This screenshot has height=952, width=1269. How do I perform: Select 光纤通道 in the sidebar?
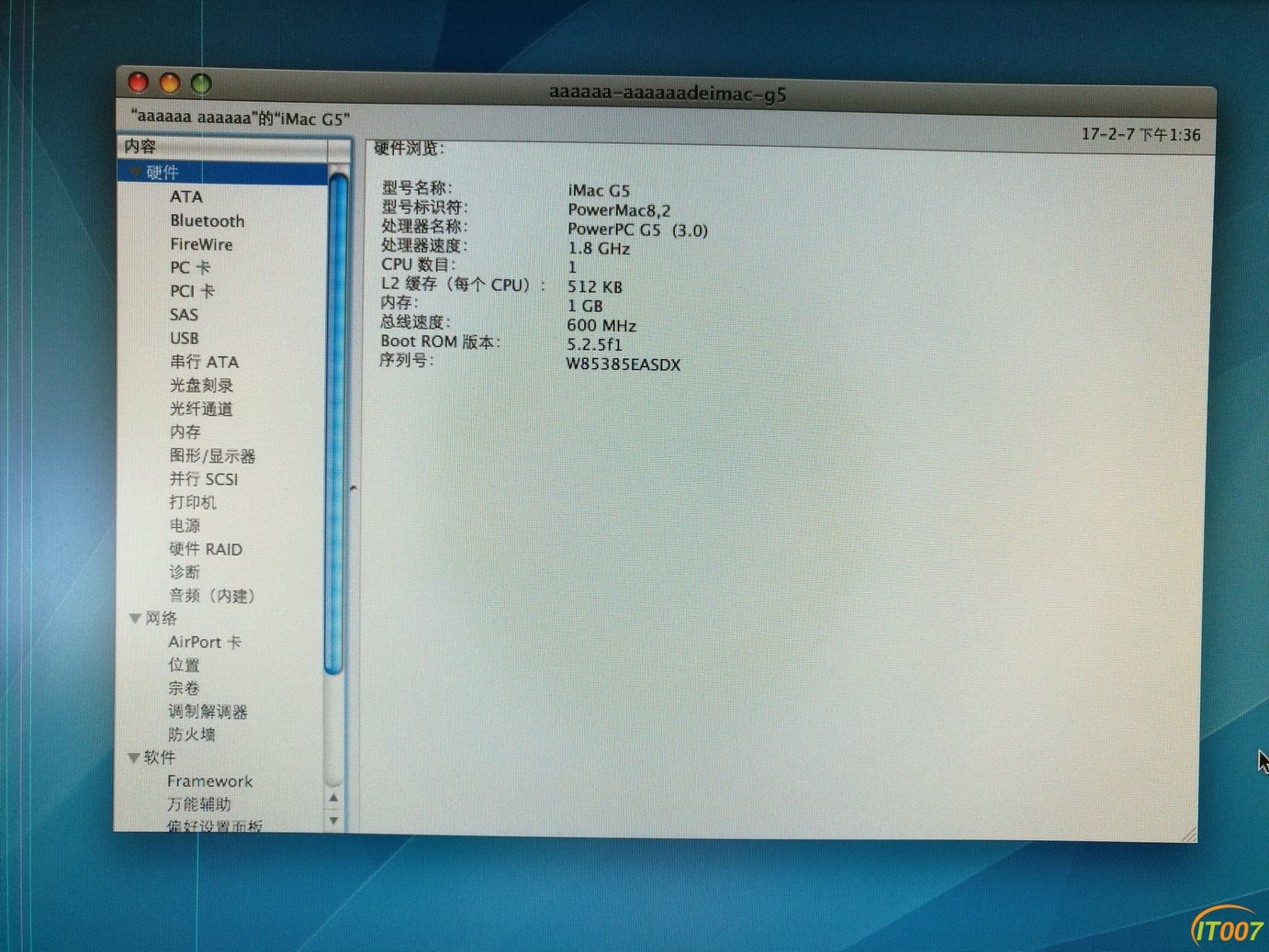(x=201, y=409)
